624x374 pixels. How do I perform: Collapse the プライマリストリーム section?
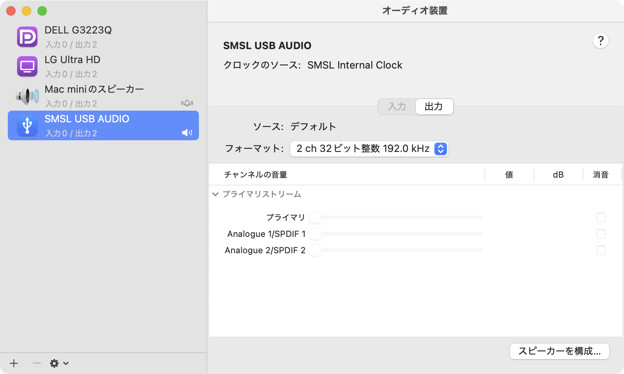point(215,194)
